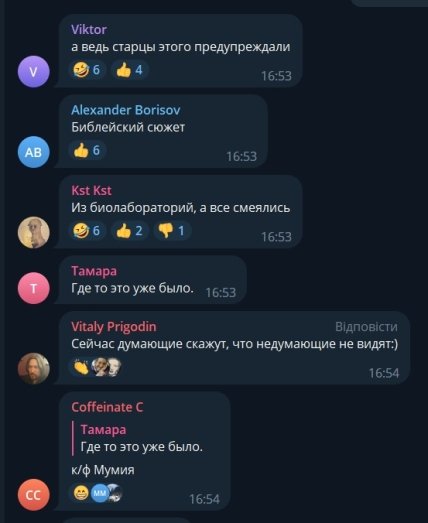Open the Alexander Borisov sender name

(x=126, y=110)
